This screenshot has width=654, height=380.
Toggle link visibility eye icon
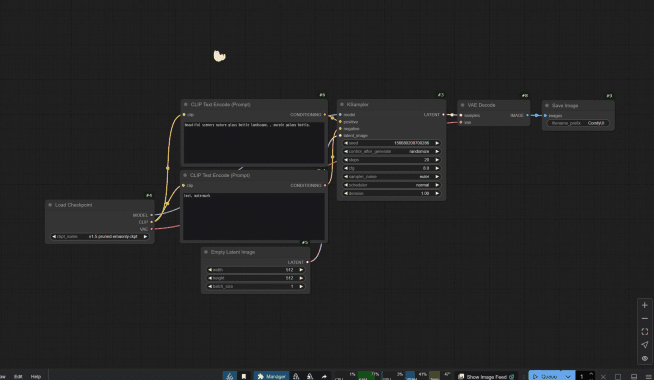pos(644,358)
